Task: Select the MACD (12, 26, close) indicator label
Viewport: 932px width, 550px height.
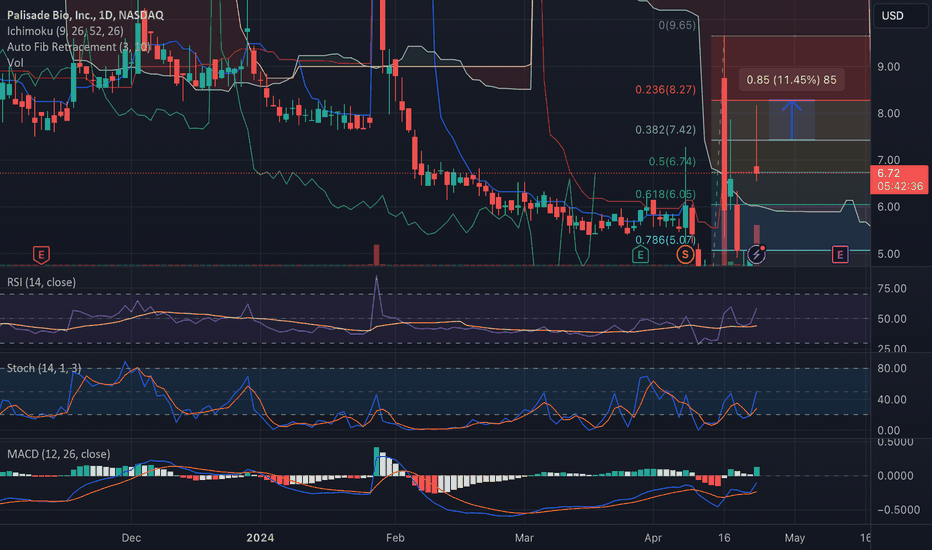Action: tap(59, 454)
